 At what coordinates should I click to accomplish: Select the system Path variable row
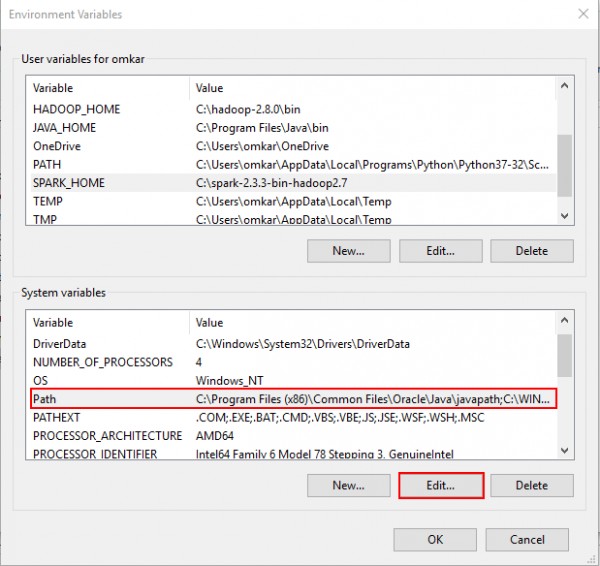click(46, 399)
